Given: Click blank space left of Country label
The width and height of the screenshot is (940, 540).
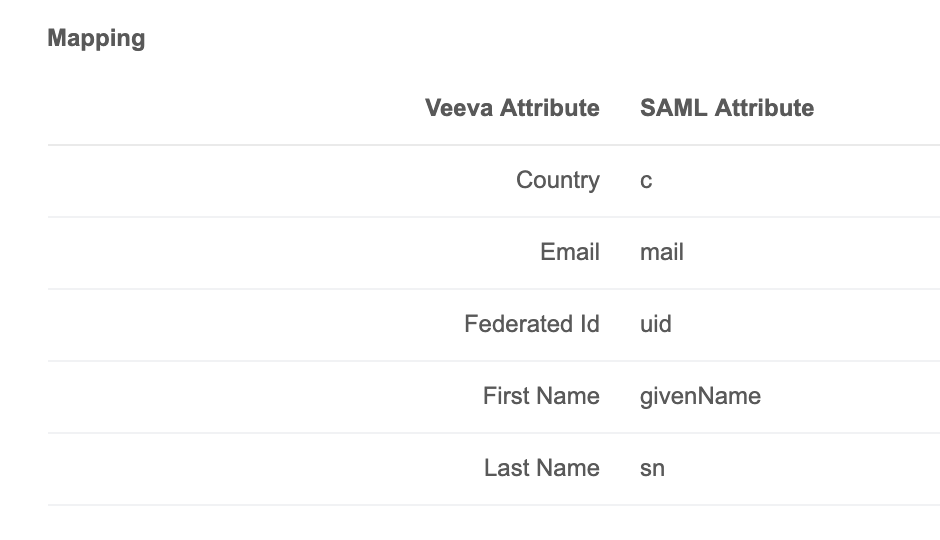Looking at the screenshot, I should click(250, 181).
